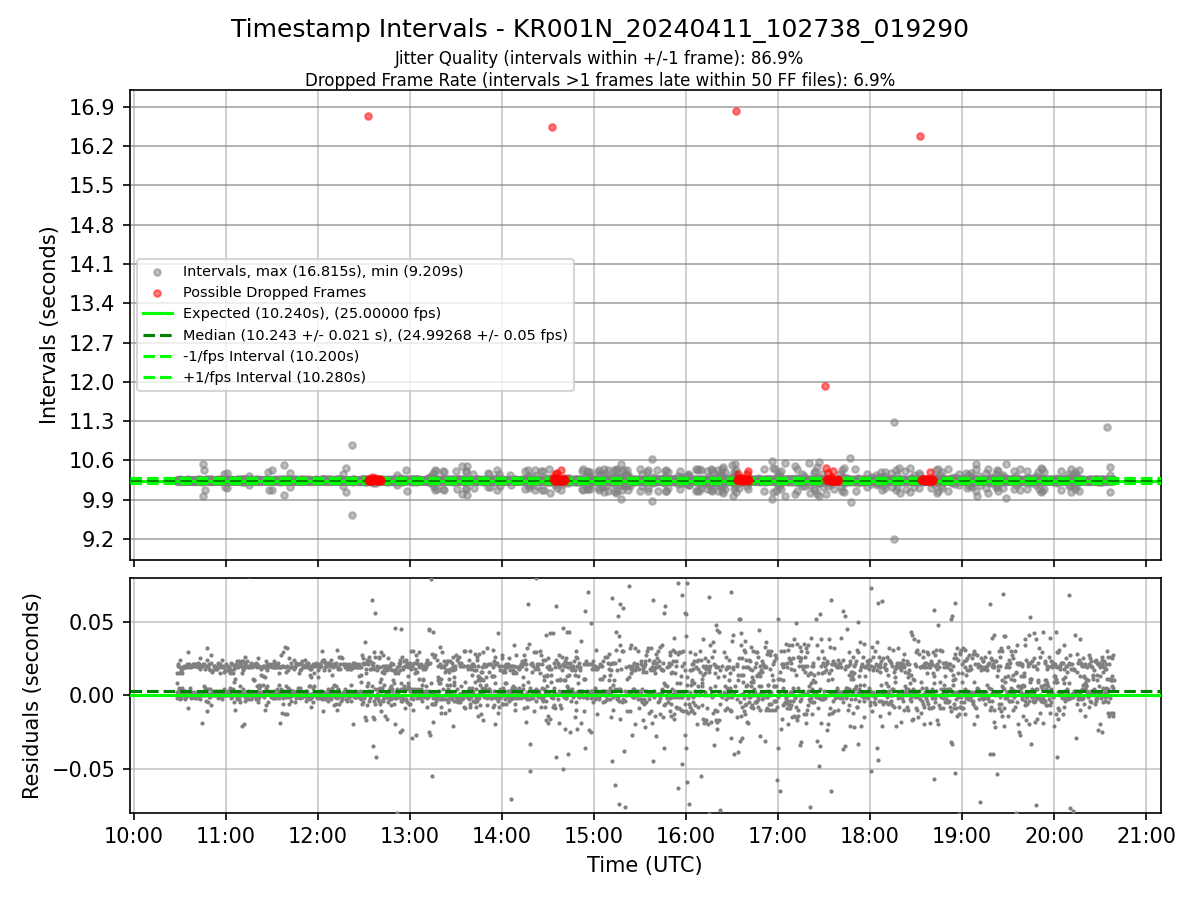Click y-axis tick label '9.2'
1200x900 pixels.
coord(100,539)
